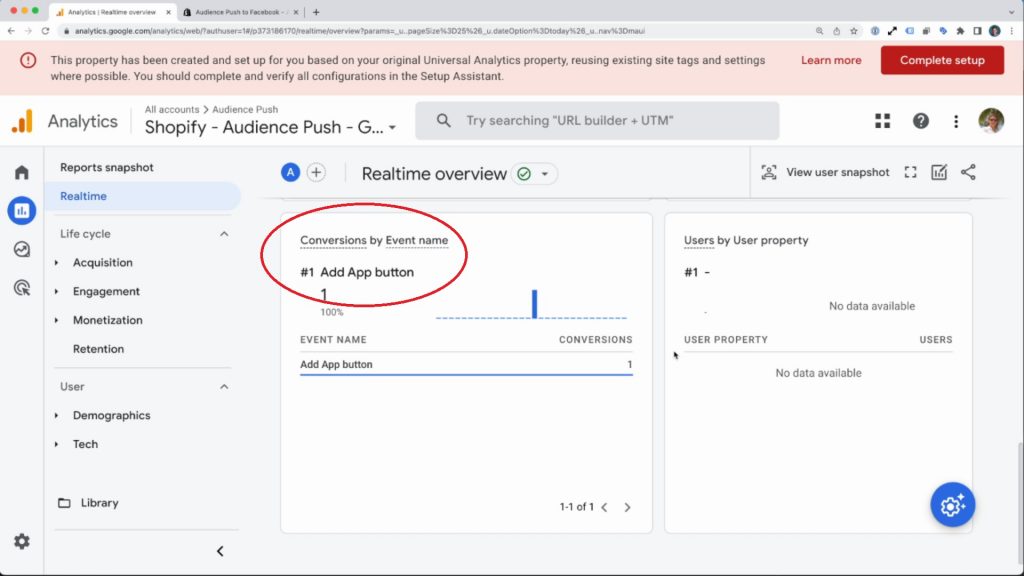Click the Customize report chart icon

coord(939,172)
